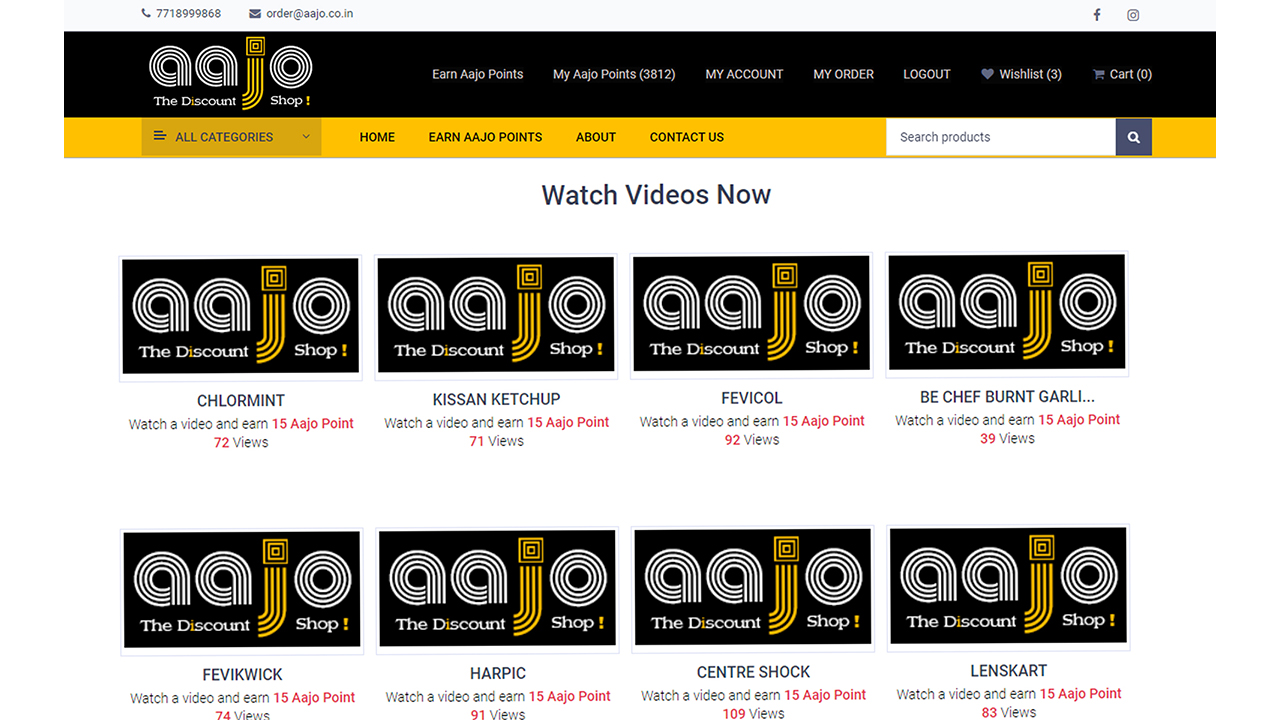The image size is (1280, 720).
Task: Click the CENTRE SHOCK title text
Action: click(754, 672)
